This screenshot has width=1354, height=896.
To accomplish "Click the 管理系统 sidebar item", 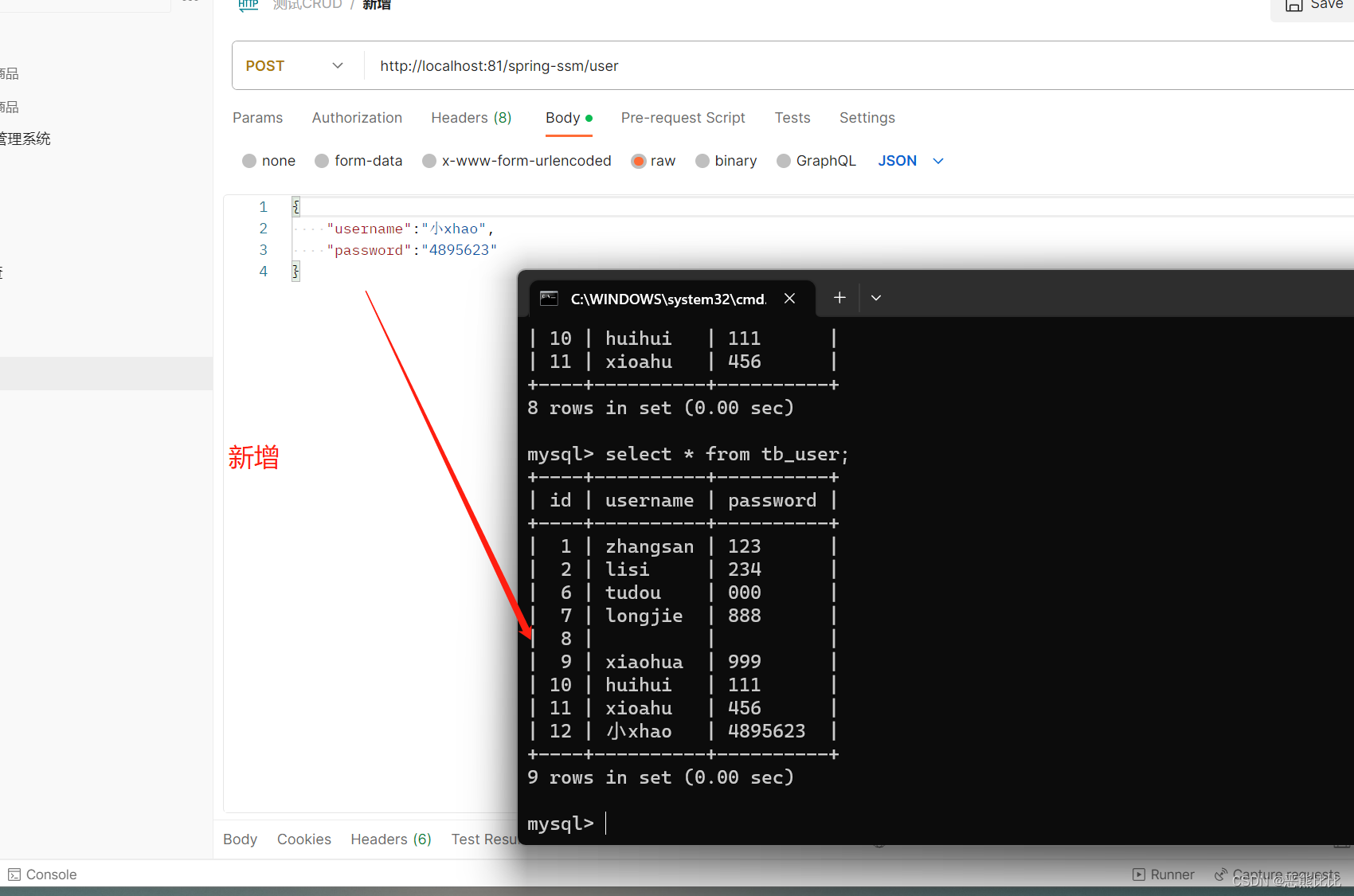I will click(x=25, y=139).
